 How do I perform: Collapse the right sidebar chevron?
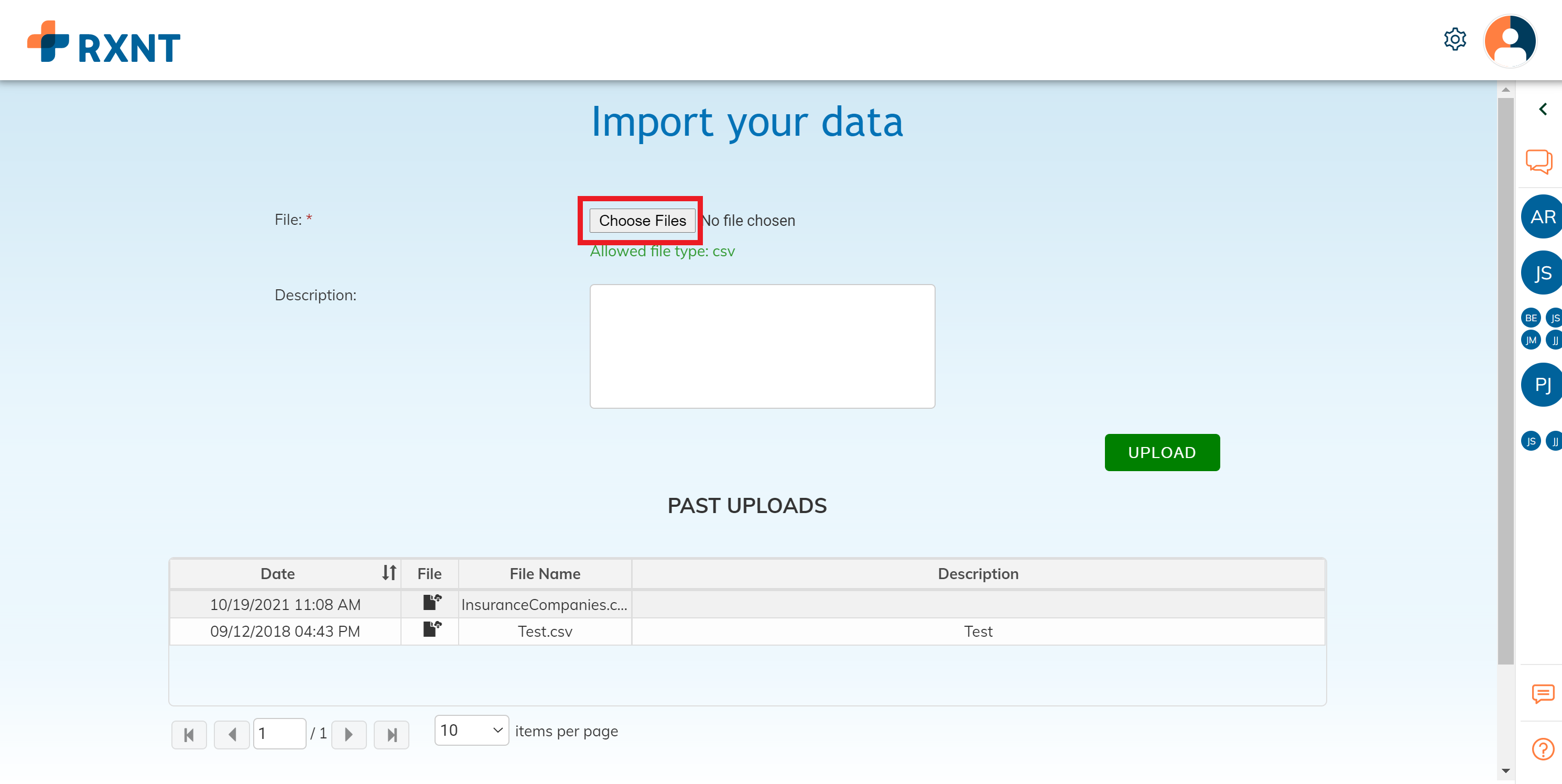1543,109
